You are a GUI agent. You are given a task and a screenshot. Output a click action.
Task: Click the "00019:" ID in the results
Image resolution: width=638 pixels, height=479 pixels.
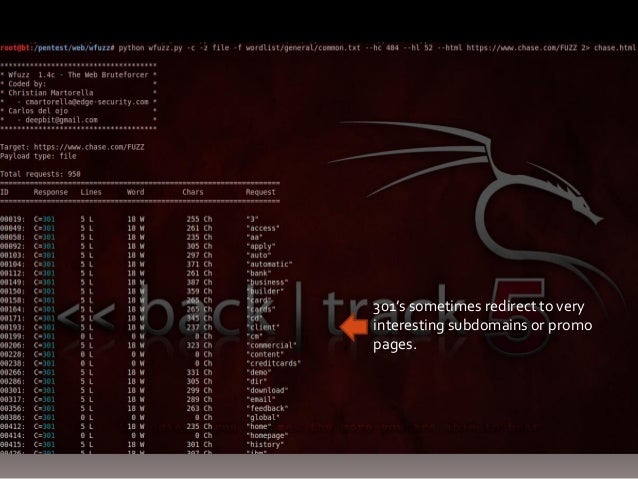pos(13,219)
